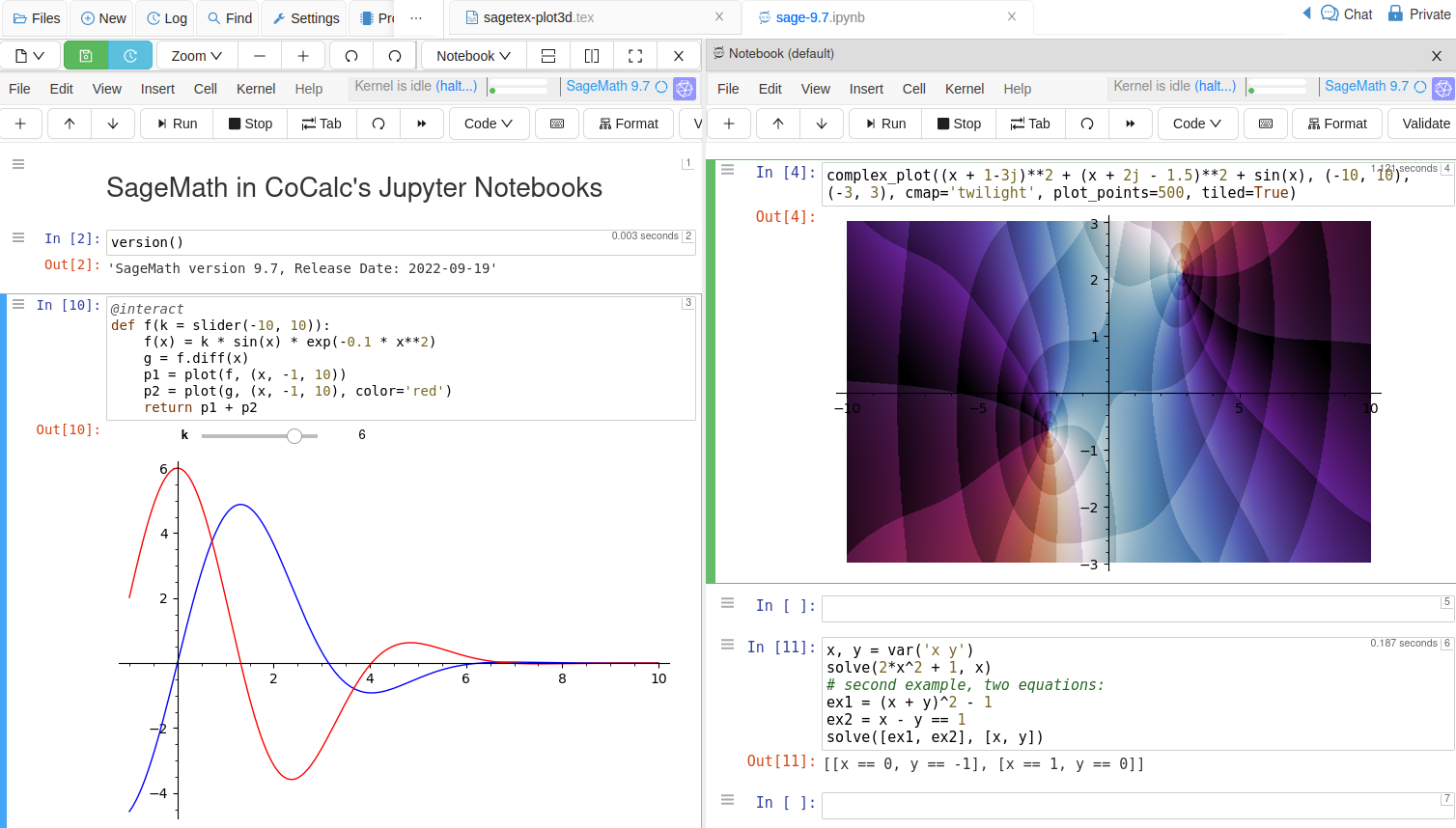This screenshot has width=1456, height=828.
Task: Click the green Save button
Action: point(86,56)
